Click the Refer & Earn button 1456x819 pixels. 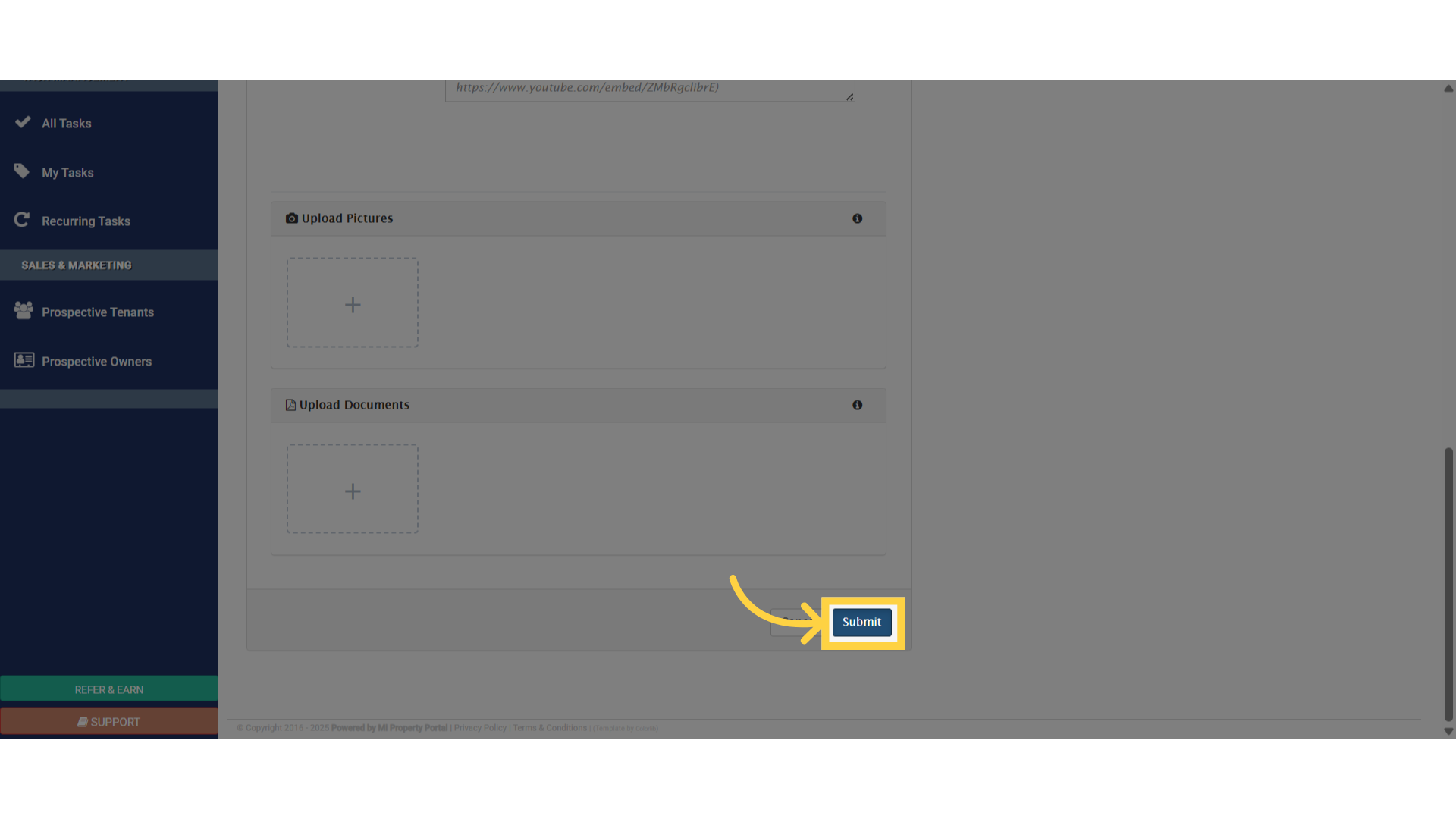[x=109, y=689]
